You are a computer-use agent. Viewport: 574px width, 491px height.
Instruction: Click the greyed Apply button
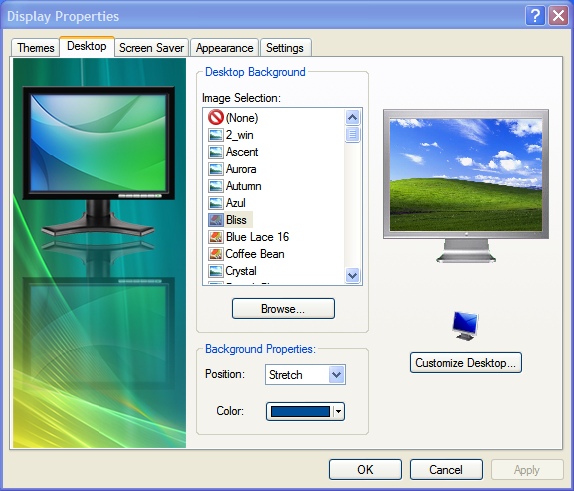pos(527,469)
